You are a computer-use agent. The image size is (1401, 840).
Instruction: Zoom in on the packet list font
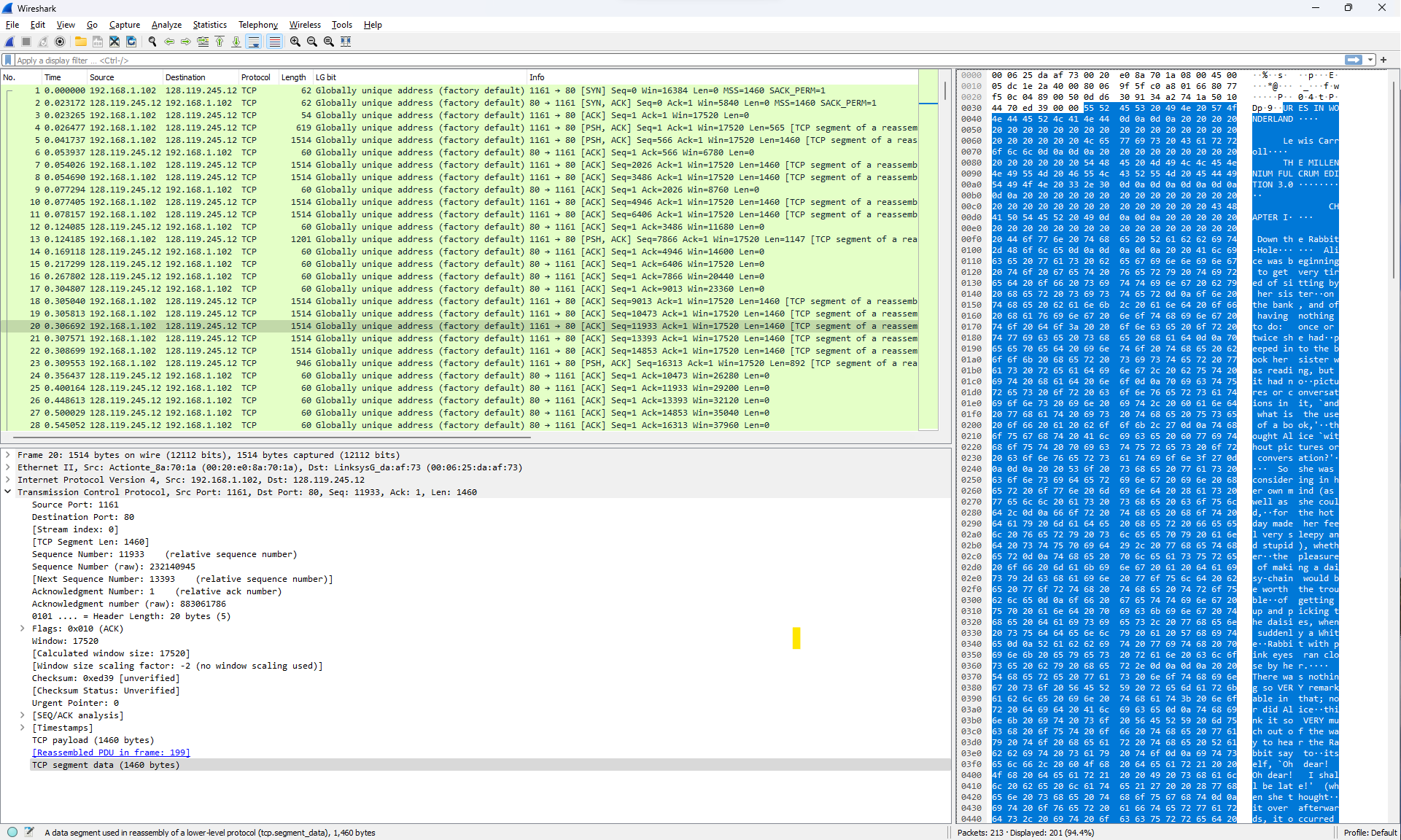tap(295, 42)
